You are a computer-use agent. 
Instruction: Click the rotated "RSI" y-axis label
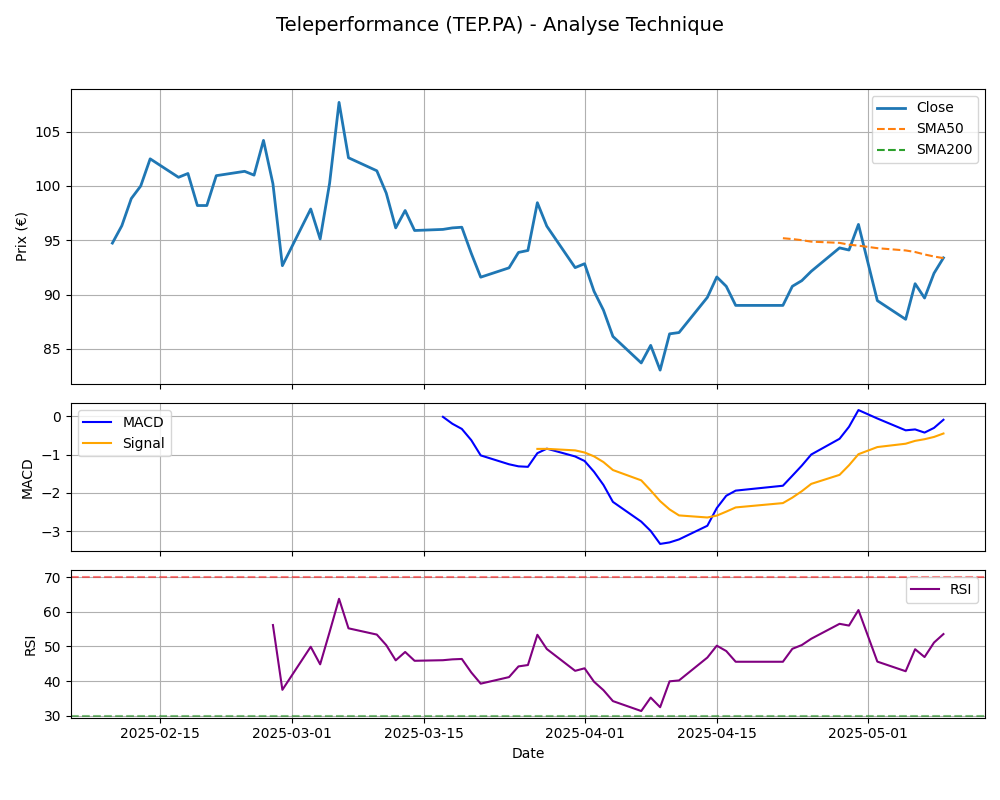(29, 645)
